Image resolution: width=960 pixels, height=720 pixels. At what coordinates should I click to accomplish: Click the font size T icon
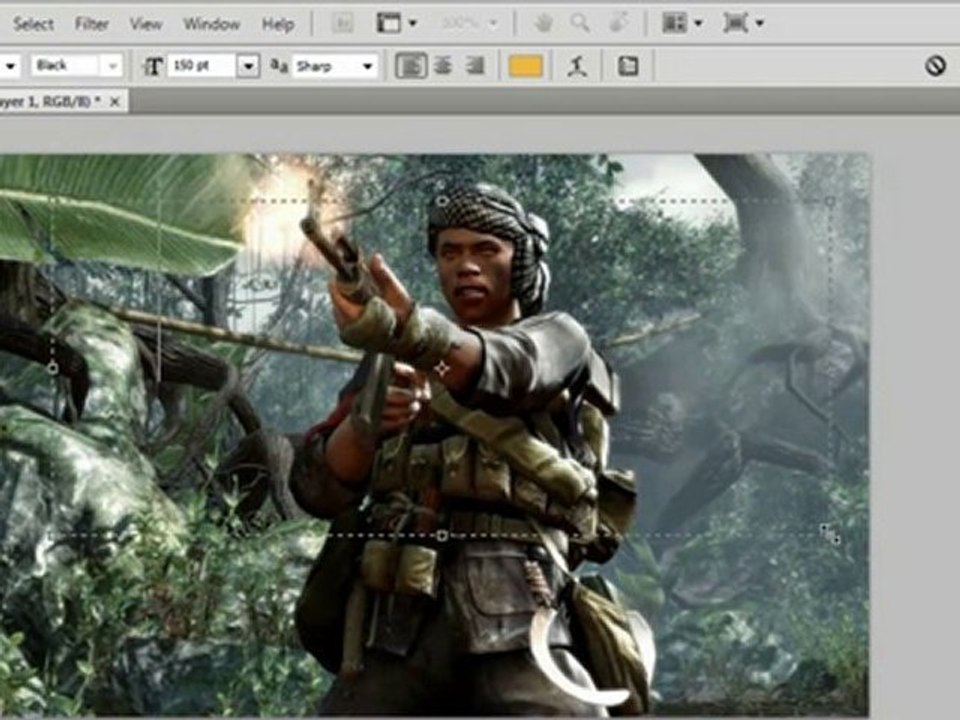(x=153, y=66)
